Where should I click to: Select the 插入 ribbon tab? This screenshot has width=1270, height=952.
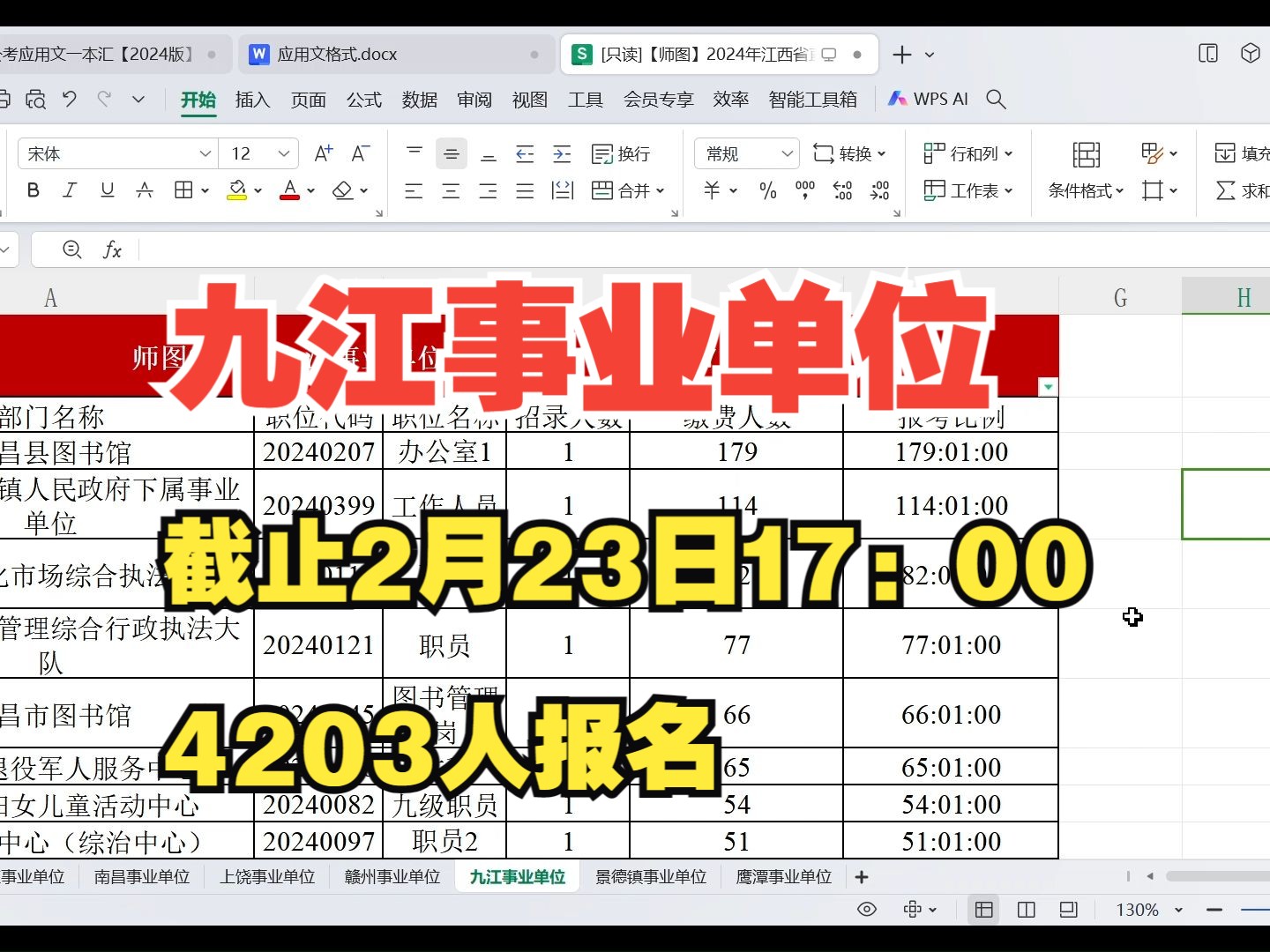pos(253,100)
